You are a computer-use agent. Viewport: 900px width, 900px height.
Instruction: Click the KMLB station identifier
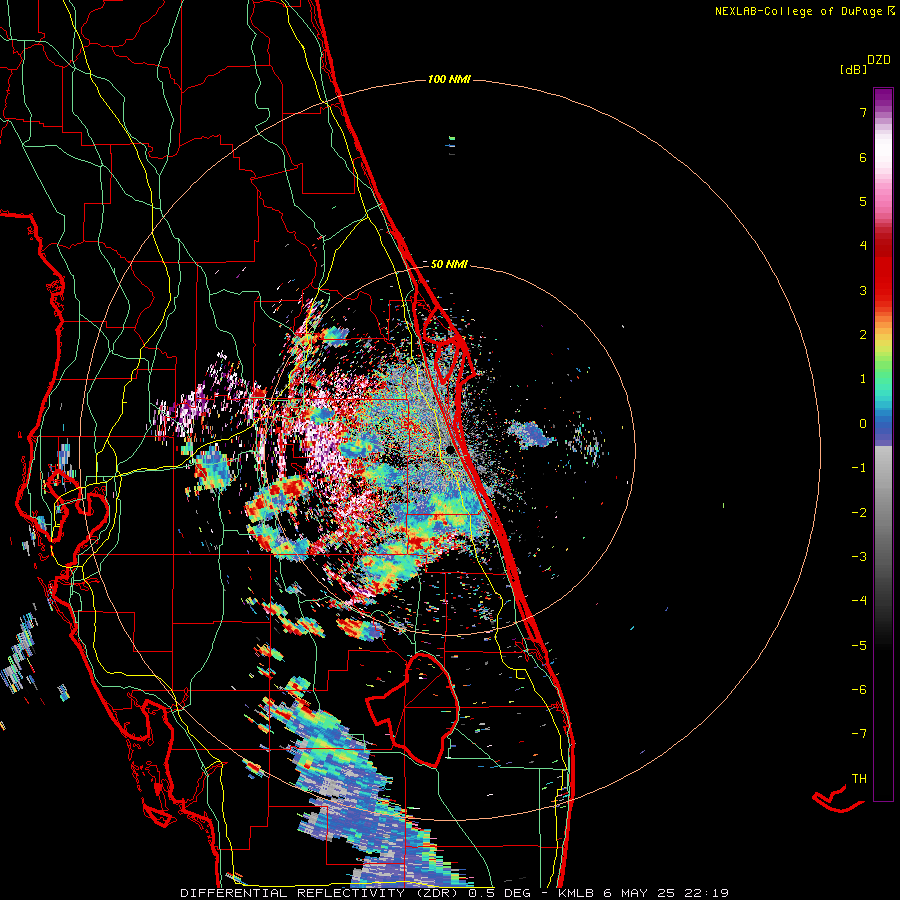point(577,893)
